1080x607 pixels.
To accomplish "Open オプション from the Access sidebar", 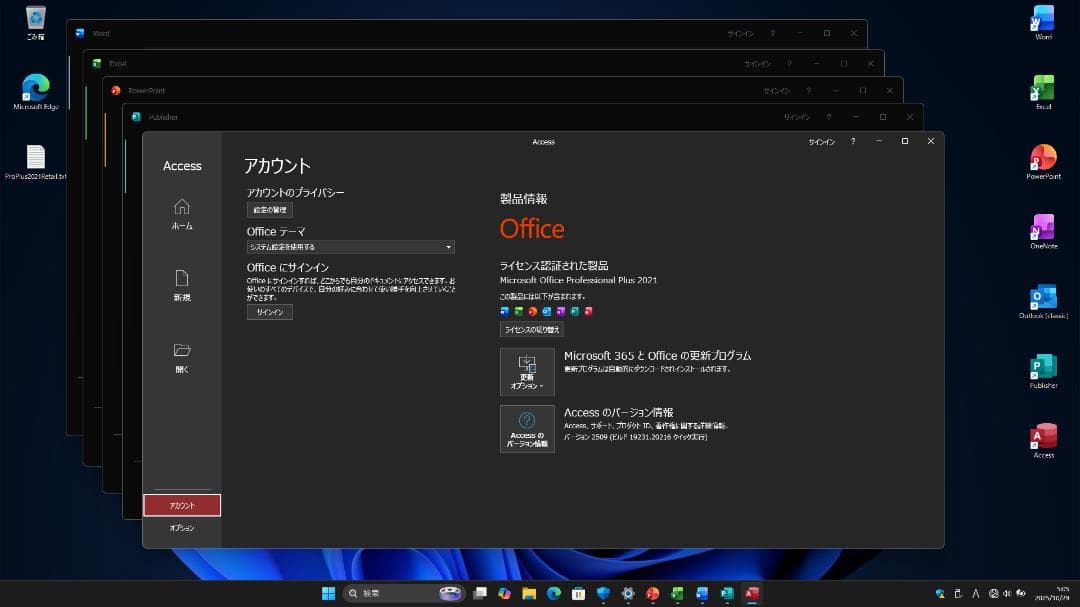I will (x=181, y=527).
